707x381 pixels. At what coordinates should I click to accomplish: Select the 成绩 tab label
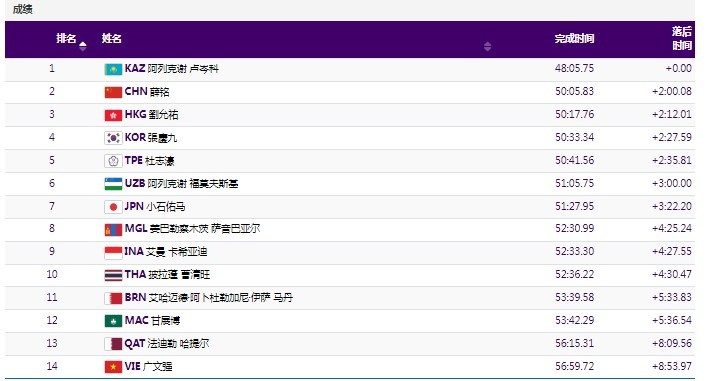22,9
